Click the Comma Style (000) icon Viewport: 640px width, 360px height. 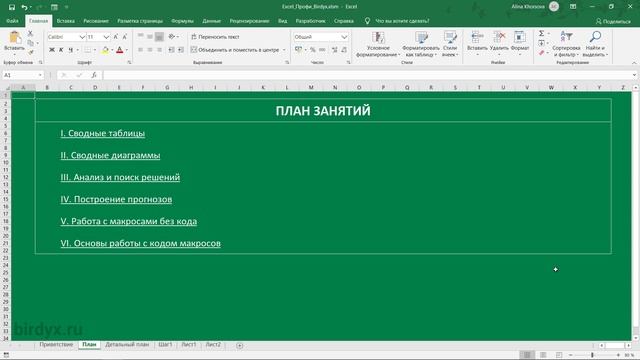pos(322,50)
